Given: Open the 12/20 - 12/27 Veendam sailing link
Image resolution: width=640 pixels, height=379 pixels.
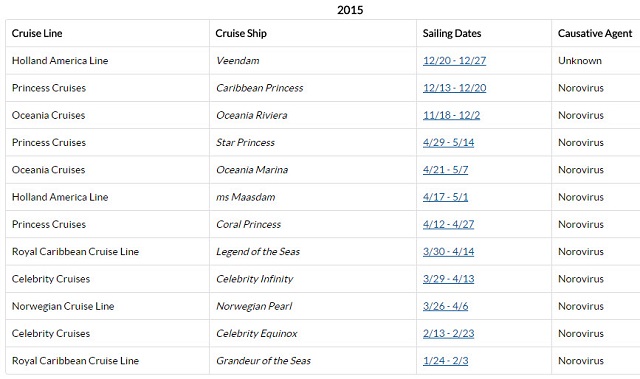Looking at the screenshot, I should [454, 61].
